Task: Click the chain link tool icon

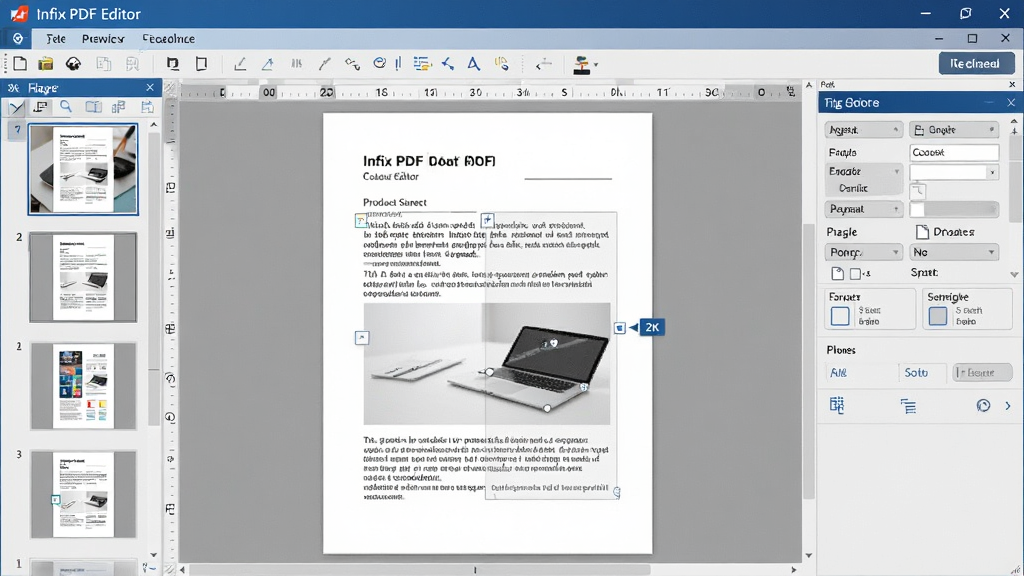Action: click(353, 64)
